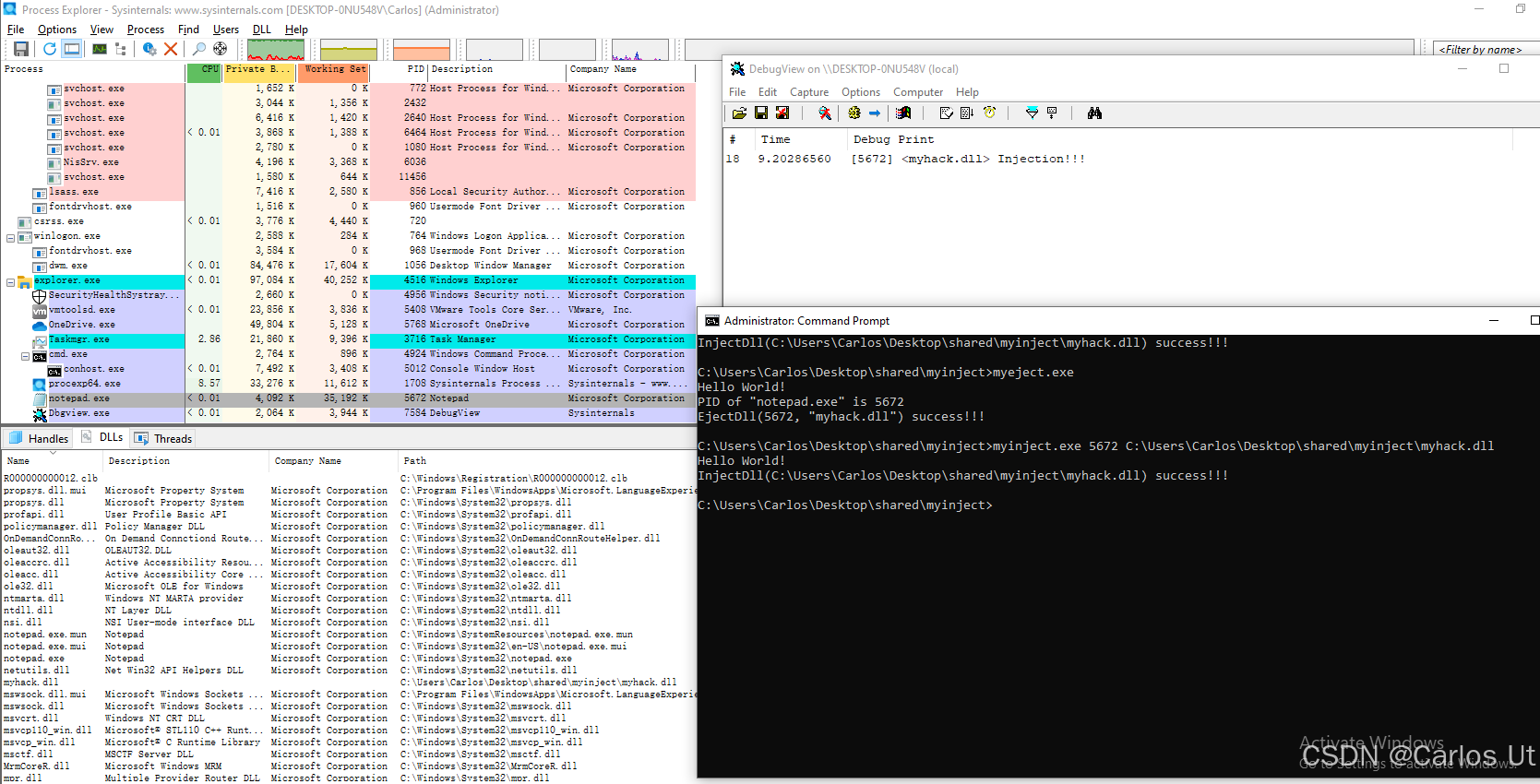Toggle the Capture magnifier icon in DebugView
Image resolution: width=1540 pixels, height=784 pixels.
coord(825,113)
